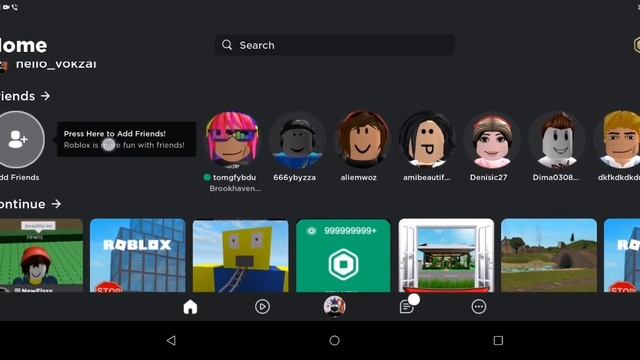The width and height of the screenshot is (640, 360).
Task: Open the yellow block character game card
Action: [x=240, y=256]
